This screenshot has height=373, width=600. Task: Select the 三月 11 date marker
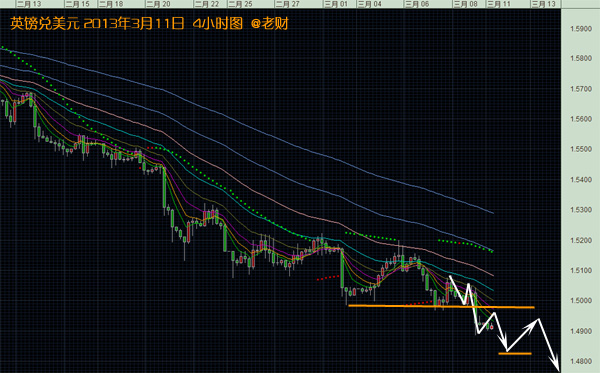(499, 4)
